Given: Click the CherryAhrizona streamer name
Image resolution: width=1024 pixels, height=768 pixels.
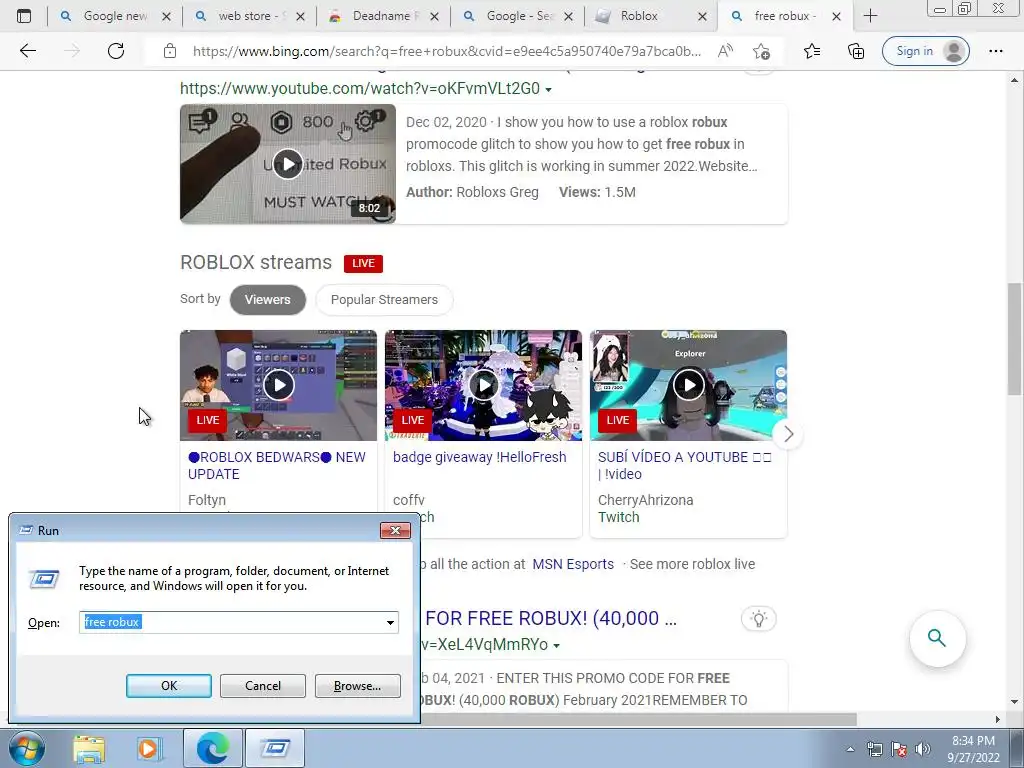Looking at the screenshot, I should click(x=645, y=500).
